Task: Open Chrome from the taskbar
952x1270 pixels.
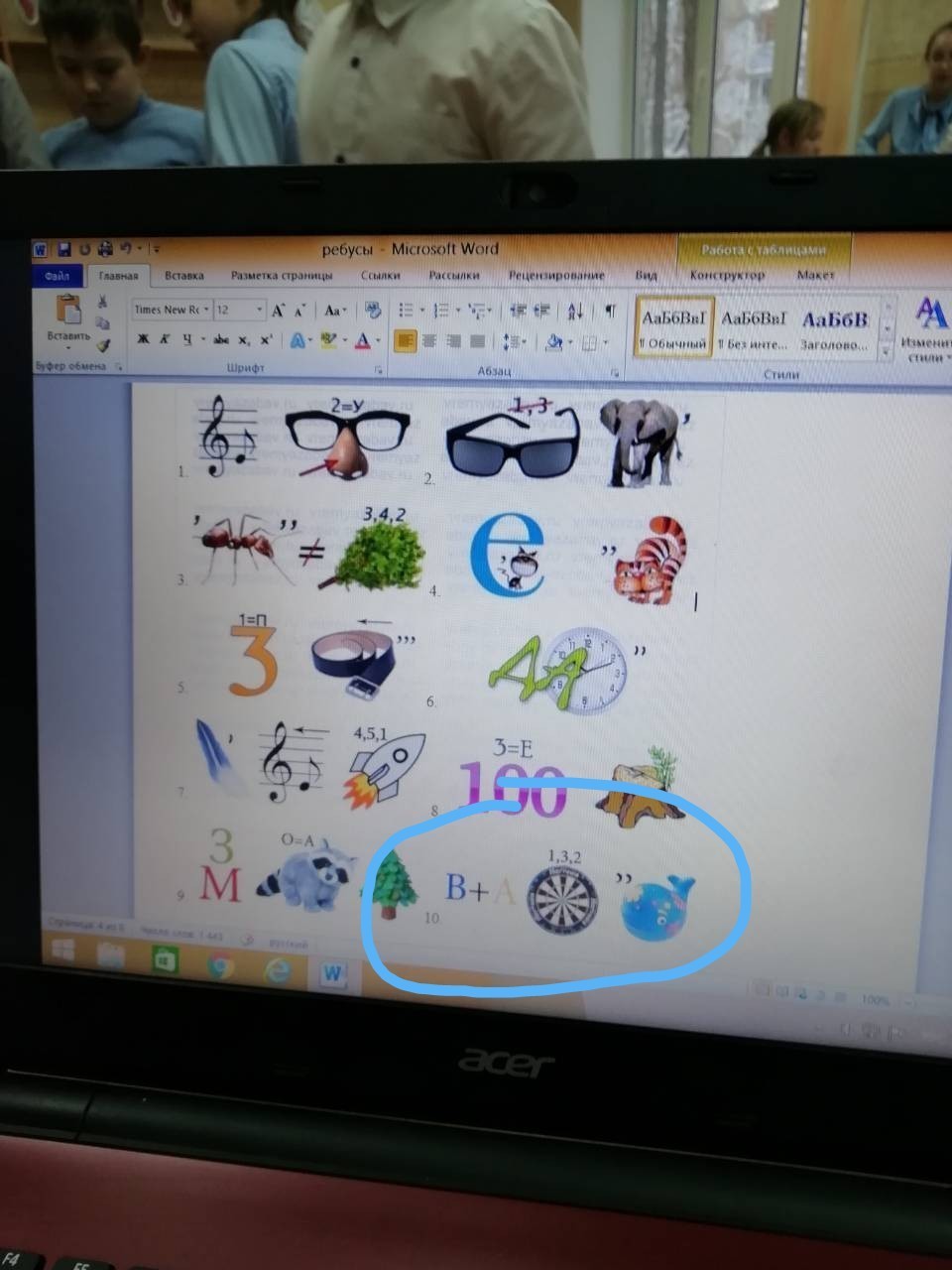Action: pyautogui.click(x=219, y=965)
